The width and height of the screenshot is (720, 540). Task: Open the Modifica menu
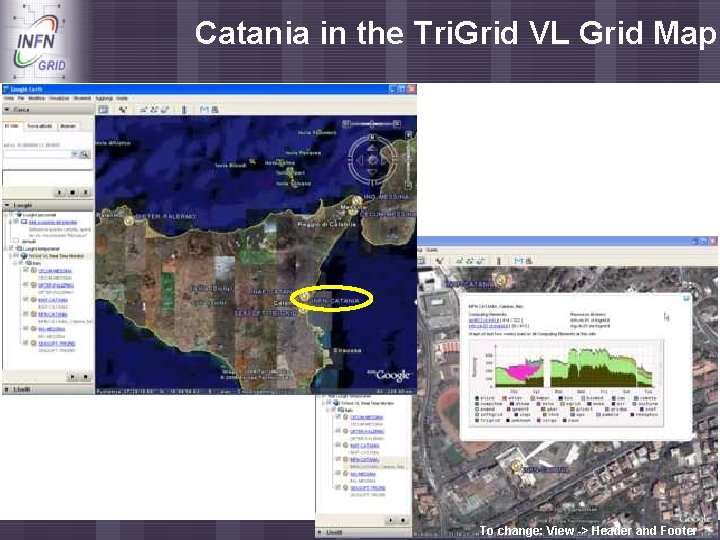(x=37, y=98)
